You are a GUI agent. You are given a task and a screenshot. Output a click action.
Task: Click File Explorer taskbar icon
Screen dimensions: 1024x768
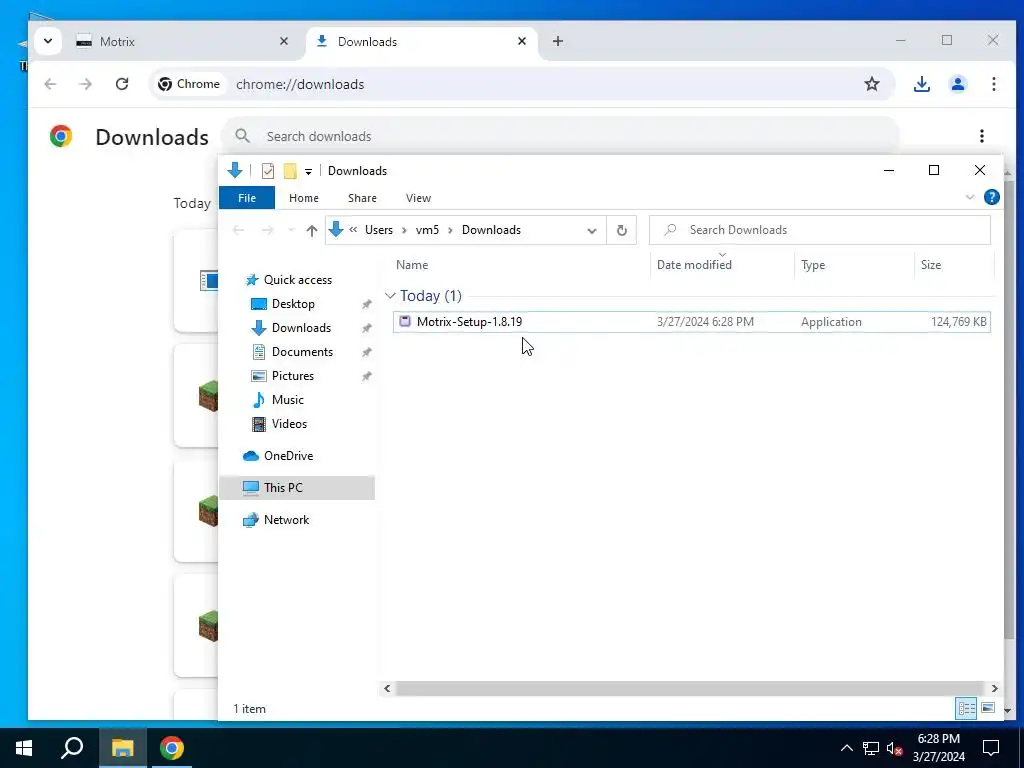point(122,748)
